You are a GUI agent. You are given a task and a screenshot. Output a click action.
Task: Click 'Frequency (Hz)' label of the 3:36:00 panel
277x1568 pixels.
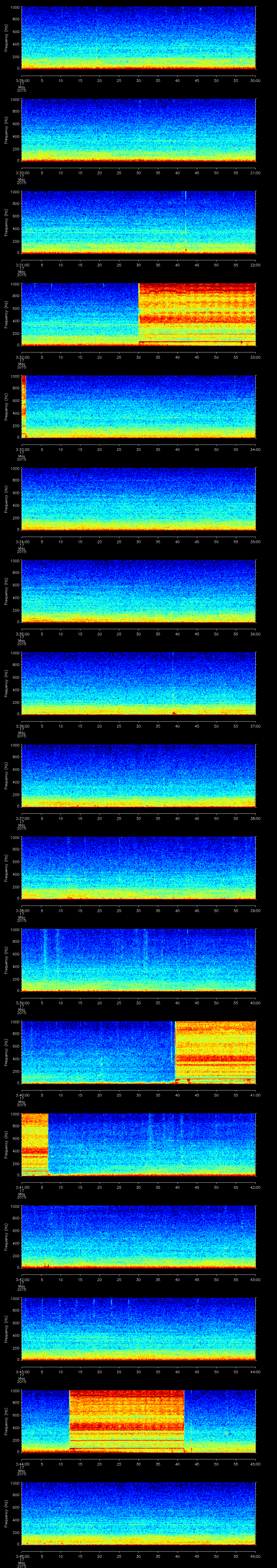(x=6, y=683)
